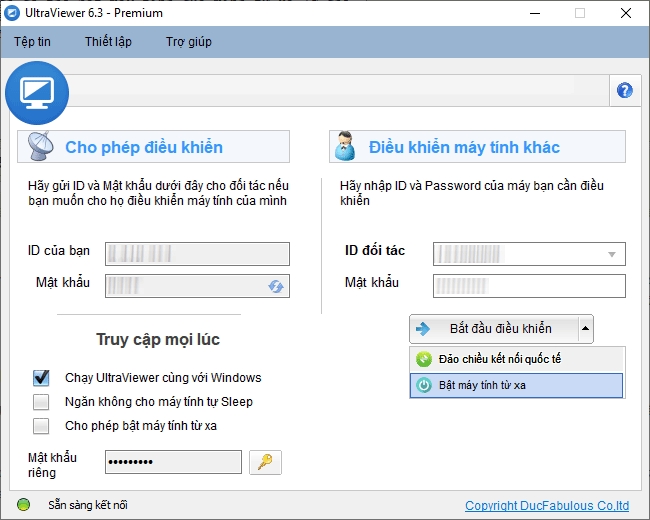Open the Thiết lập menu
The width and height of the screenshot is (650, 520).
point(109,42)
